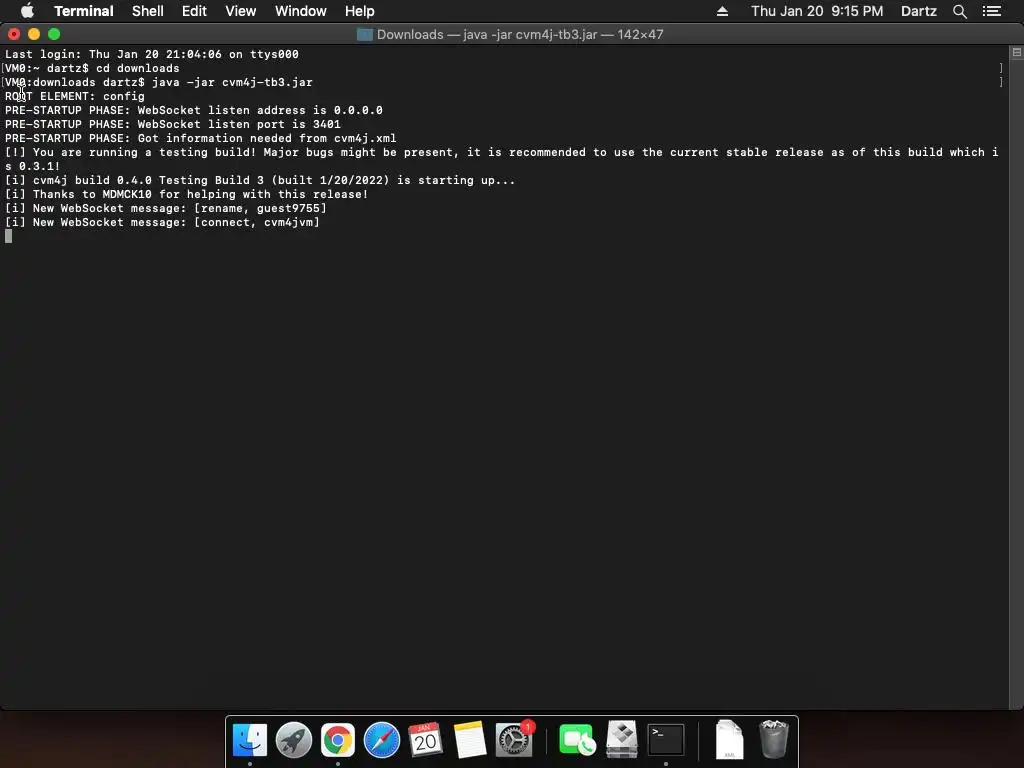Click the Downloads folder proxy icon in title
The width and height of the screenshot is (1024, 768).
(x=364, y=35)
